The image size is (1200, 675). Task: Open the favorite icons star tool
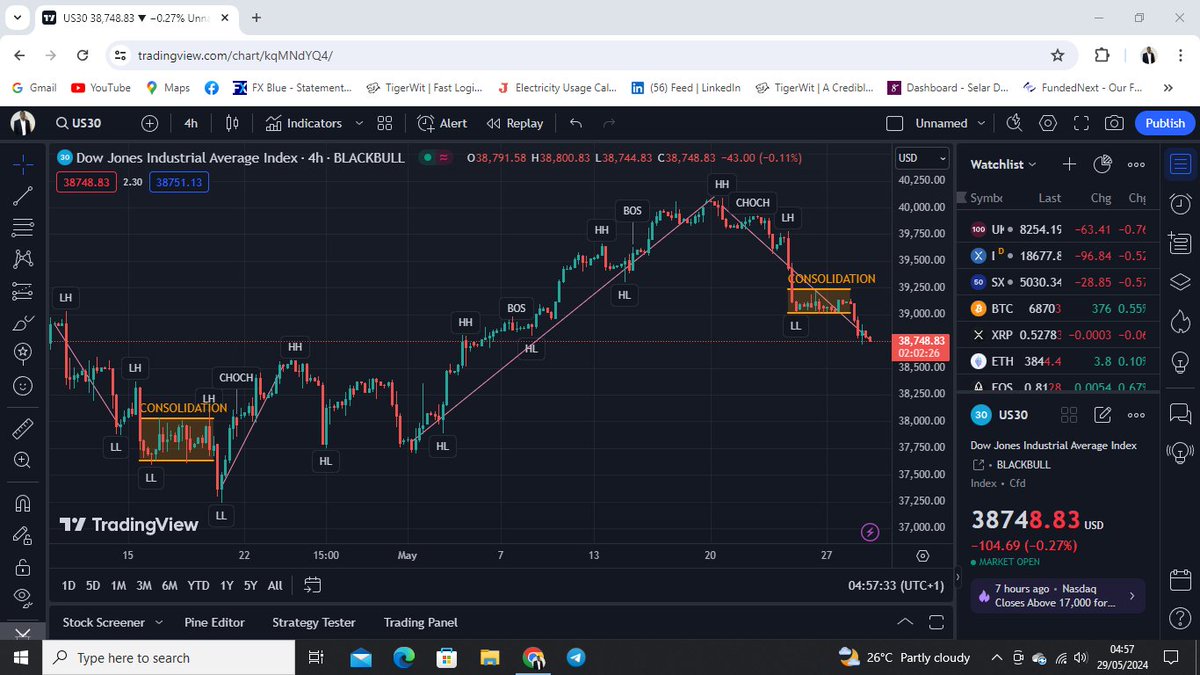click(x=23, y=353)
